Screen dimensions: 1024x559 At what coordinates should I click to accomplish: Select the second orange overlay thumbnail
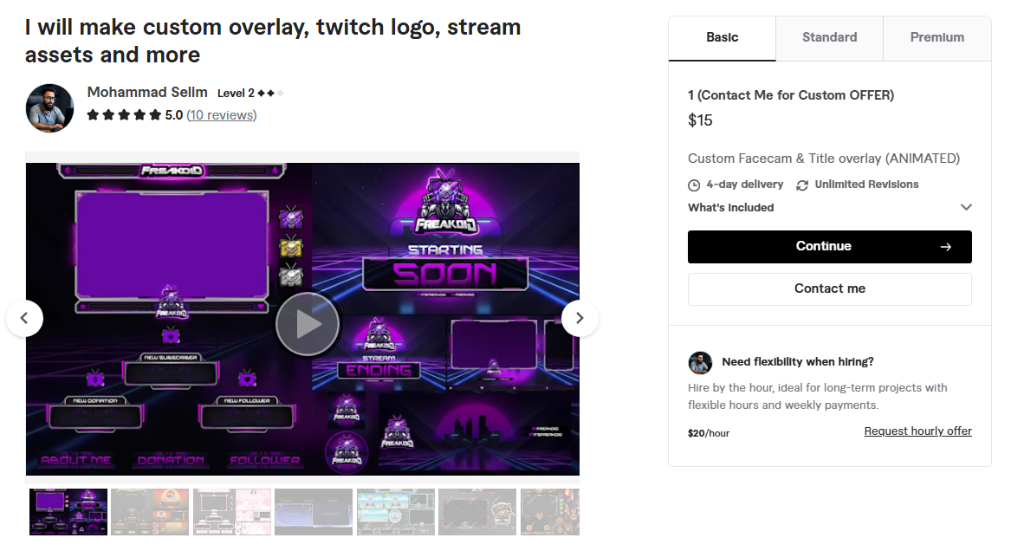[x=150, y=512]
